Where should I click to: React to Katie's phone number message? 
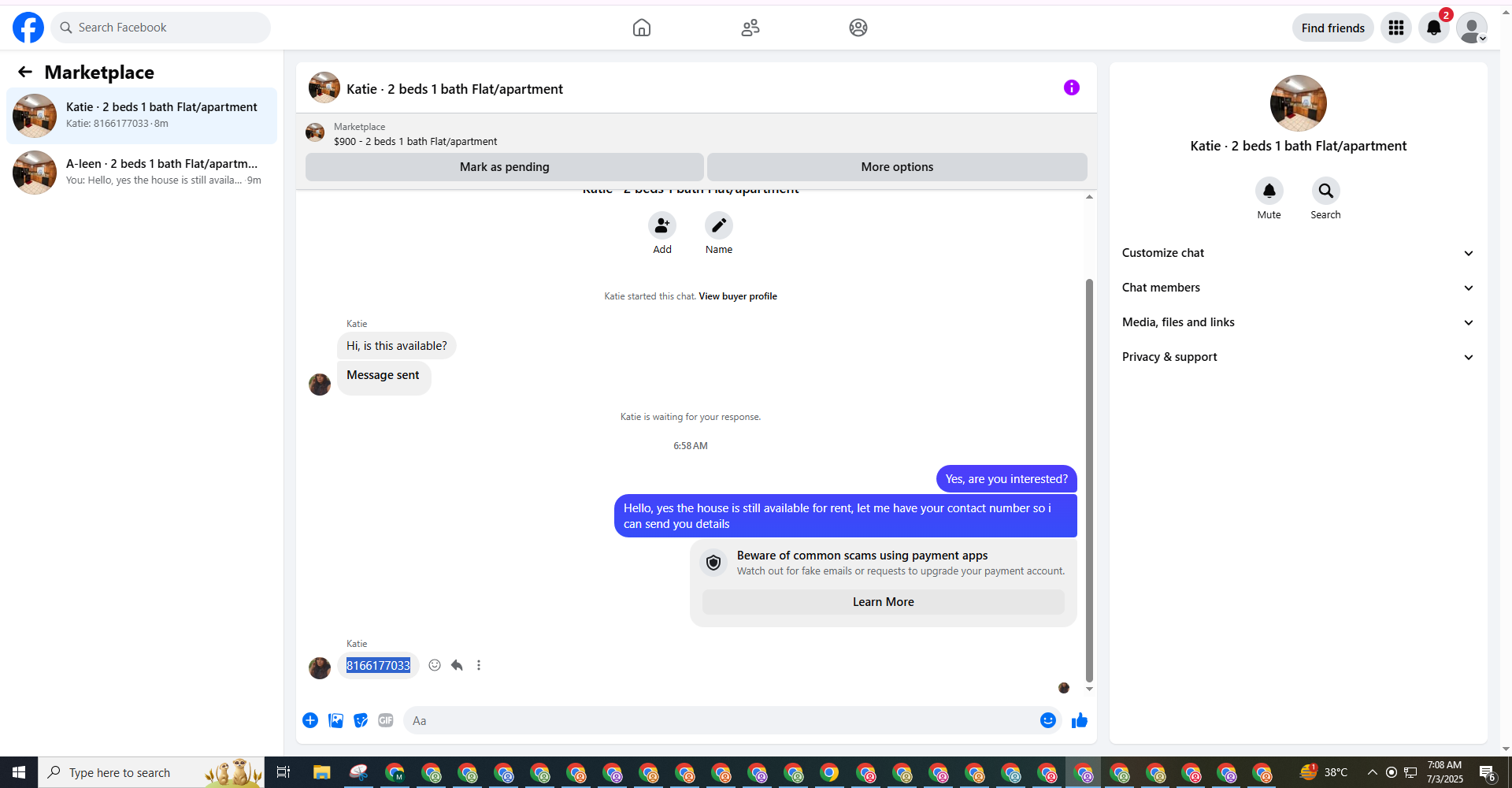[435, 665]
